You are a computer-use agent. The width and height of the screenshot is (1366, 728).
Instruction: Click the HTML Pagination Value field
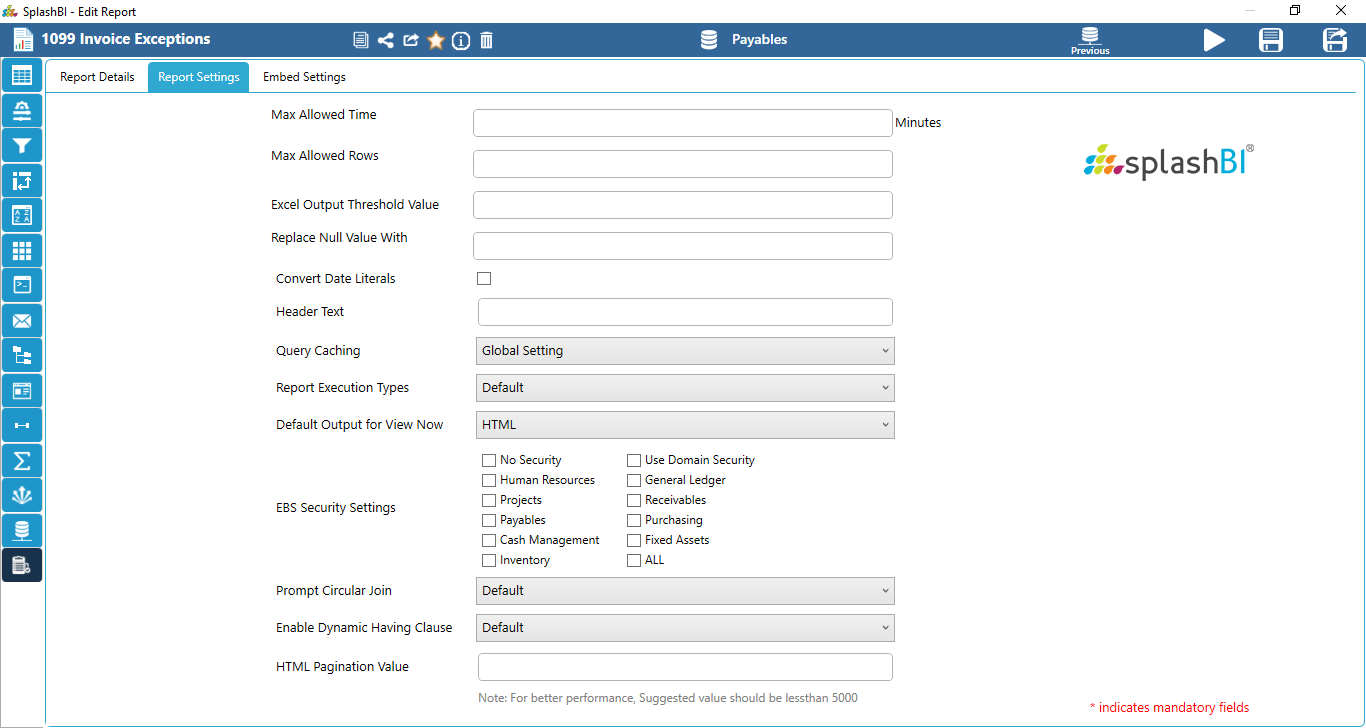pyautogui.click(x=685, y=667)
